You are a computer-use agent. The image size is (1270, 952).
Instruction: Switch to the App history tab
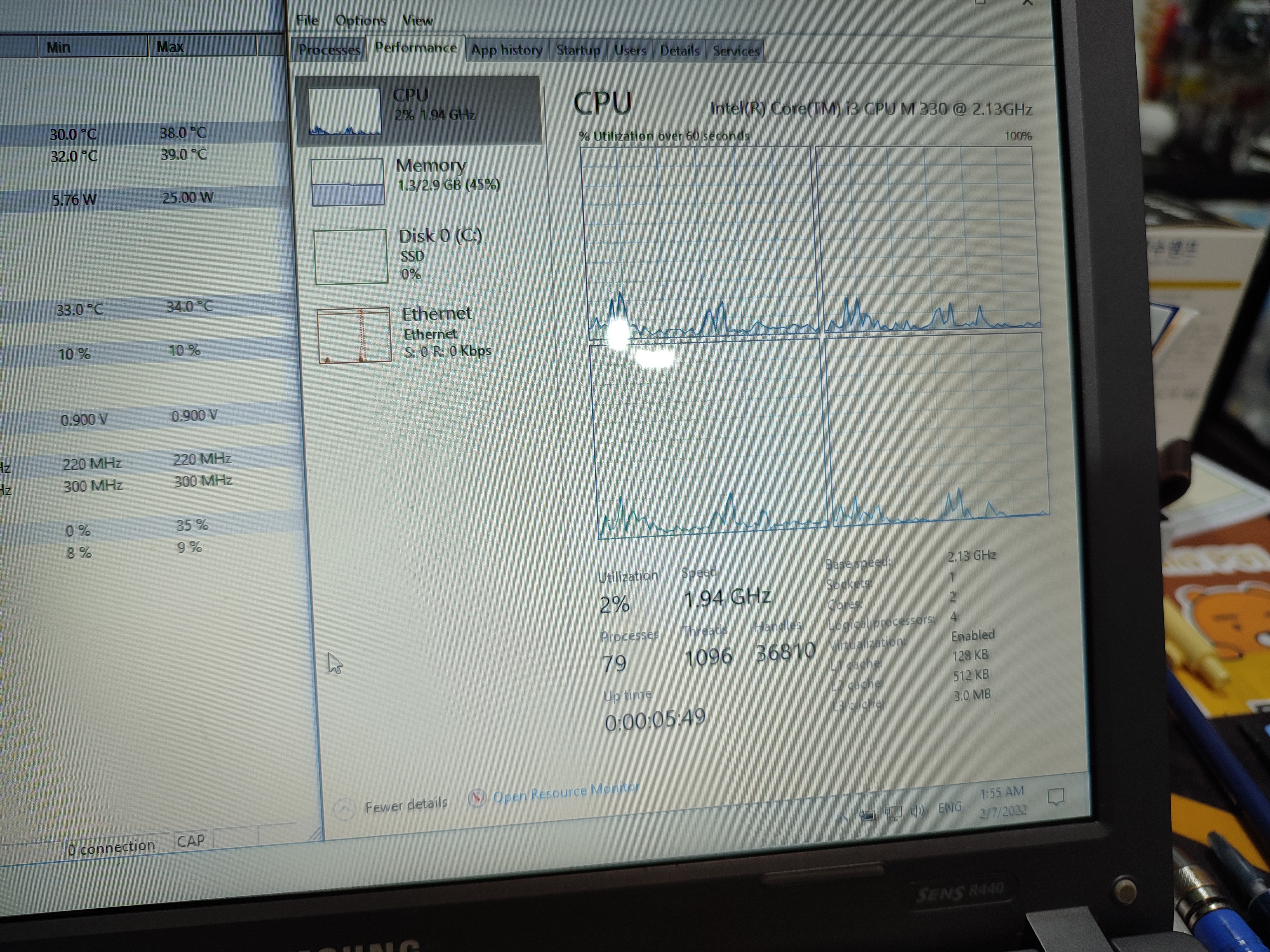point(506,50)
